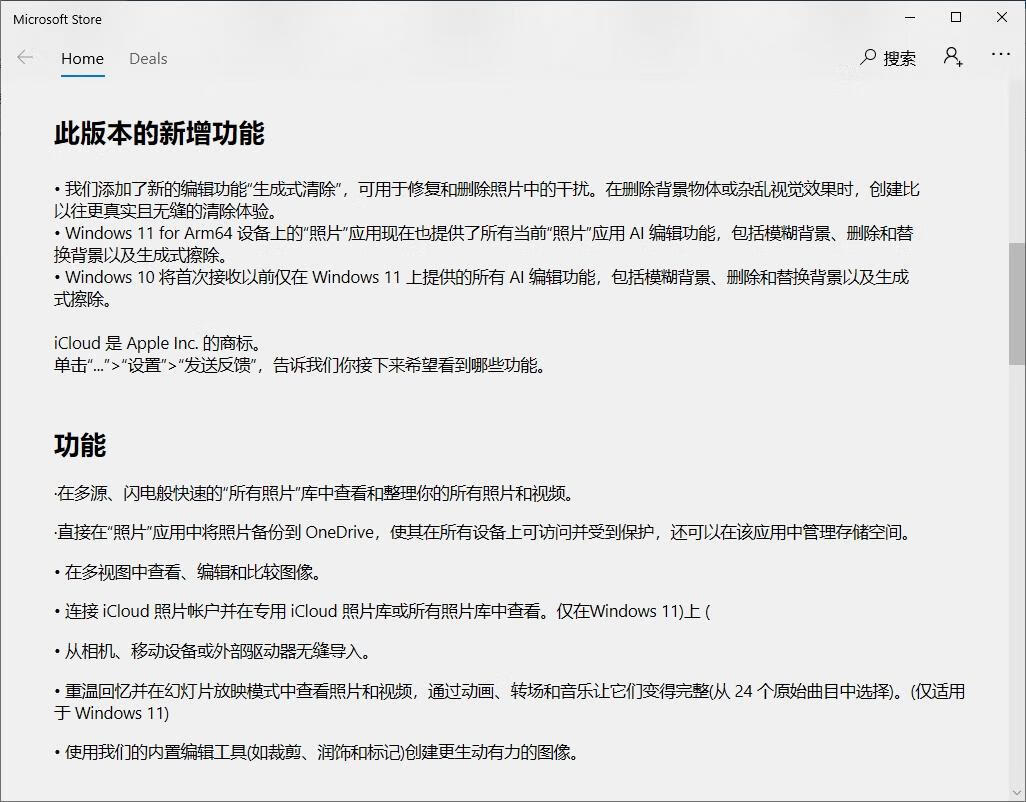The width and height of the screenshot is (1026, 802).
Task: Click the line starting '重温回忆并在幻灯片'
Action: coord(509,702)
